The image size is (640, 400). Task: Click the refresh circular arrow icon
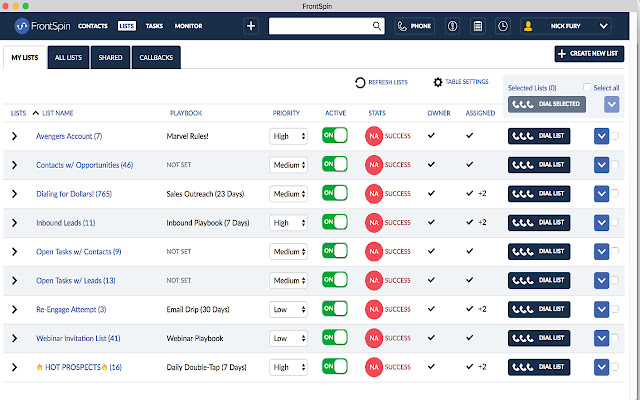coord(360,82)
